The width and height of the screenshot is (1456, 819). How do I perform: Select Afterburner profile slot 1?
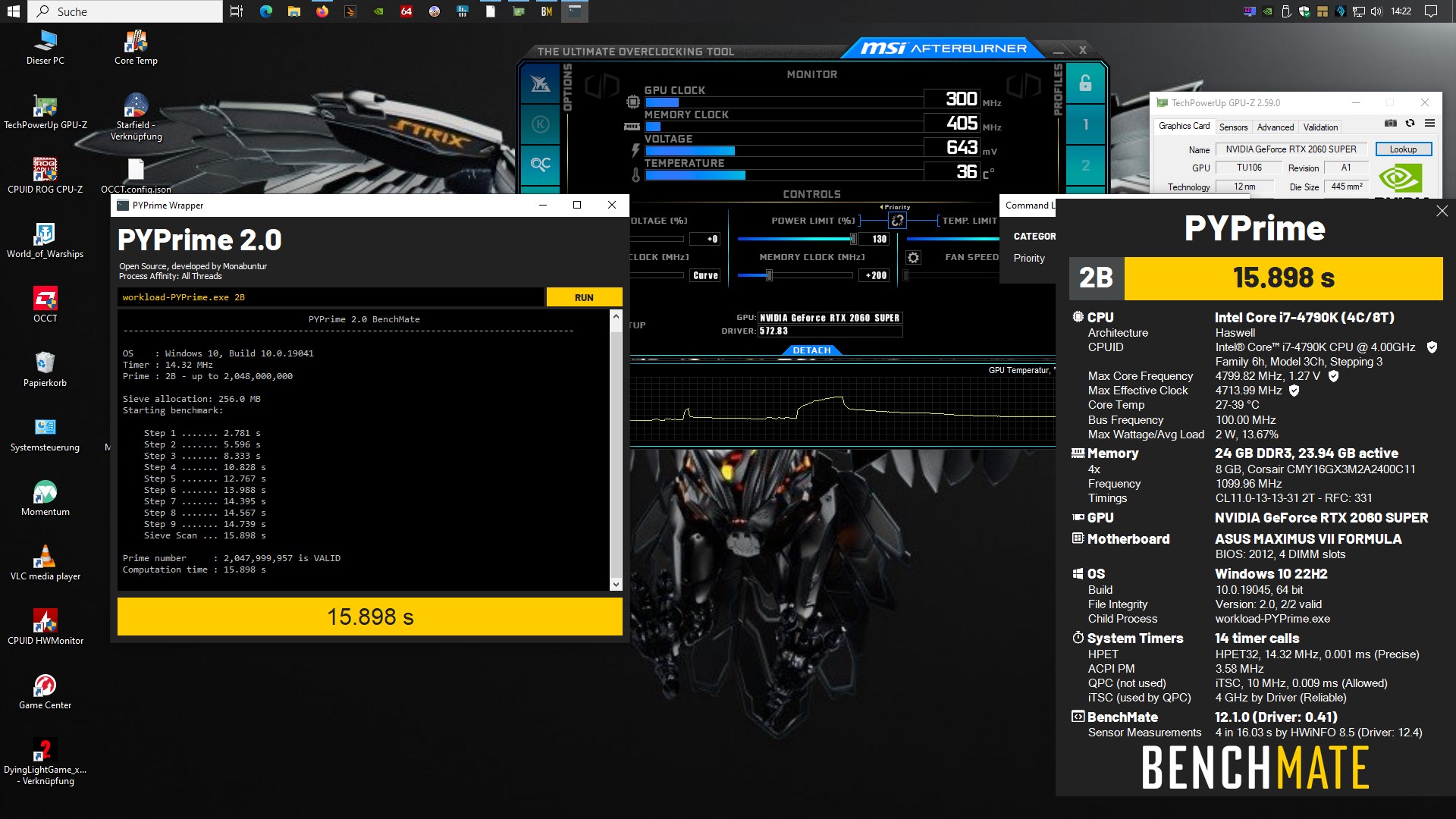pos(1085,124)
